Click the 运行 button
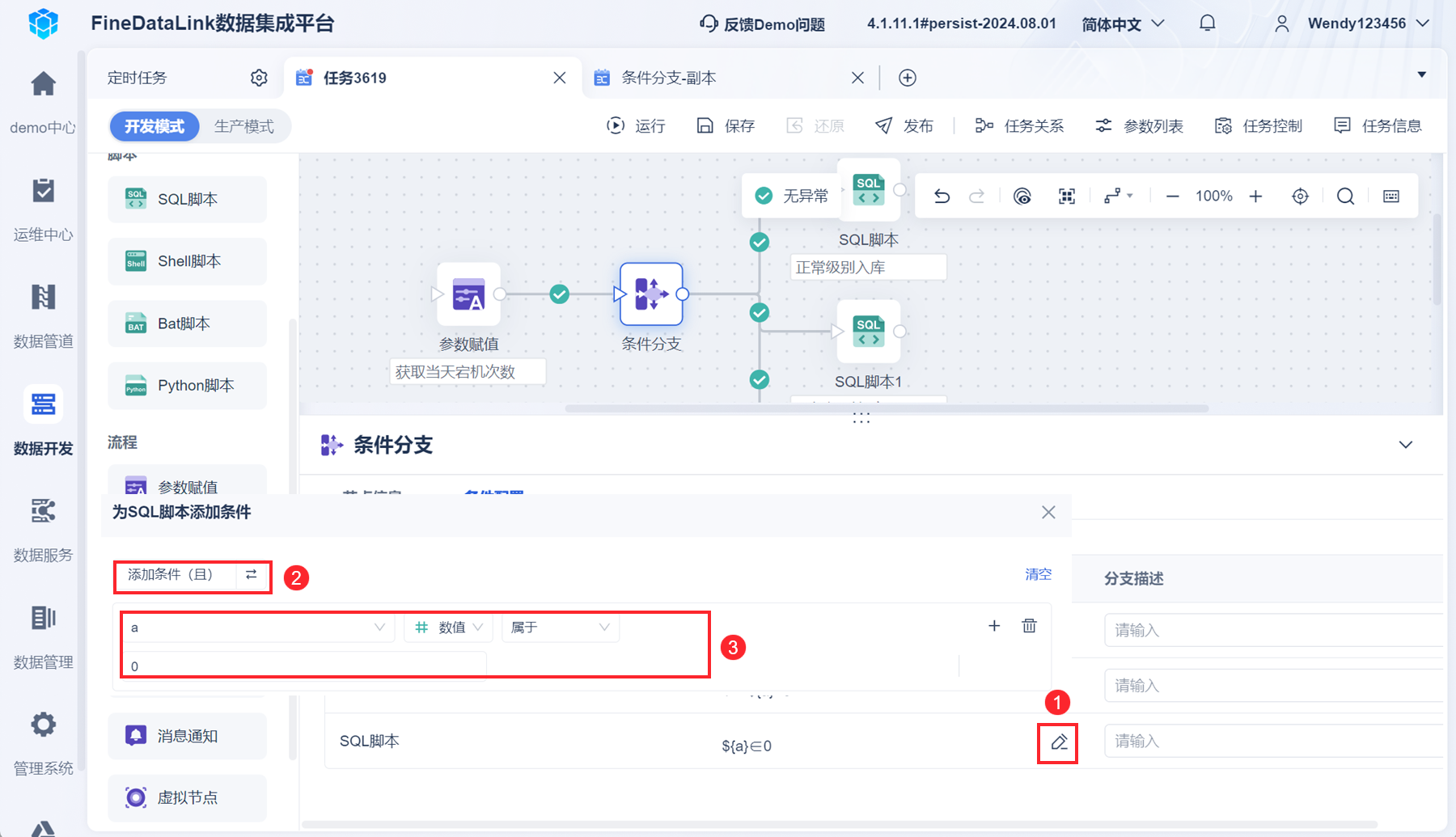 636,126
